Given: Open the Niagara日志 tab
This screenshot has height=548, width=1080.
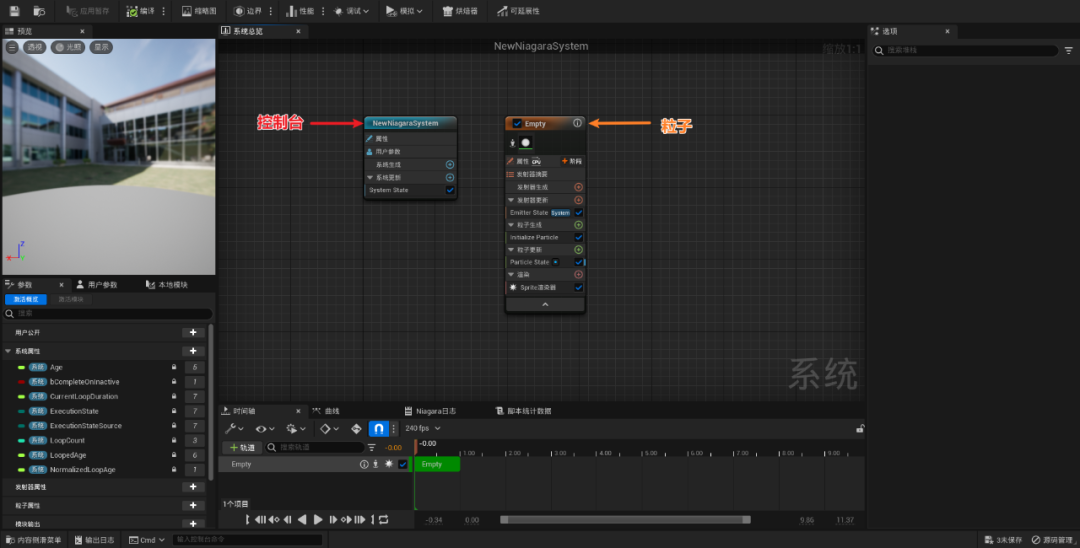Looking at the screenshot, I should coord(430,411).
